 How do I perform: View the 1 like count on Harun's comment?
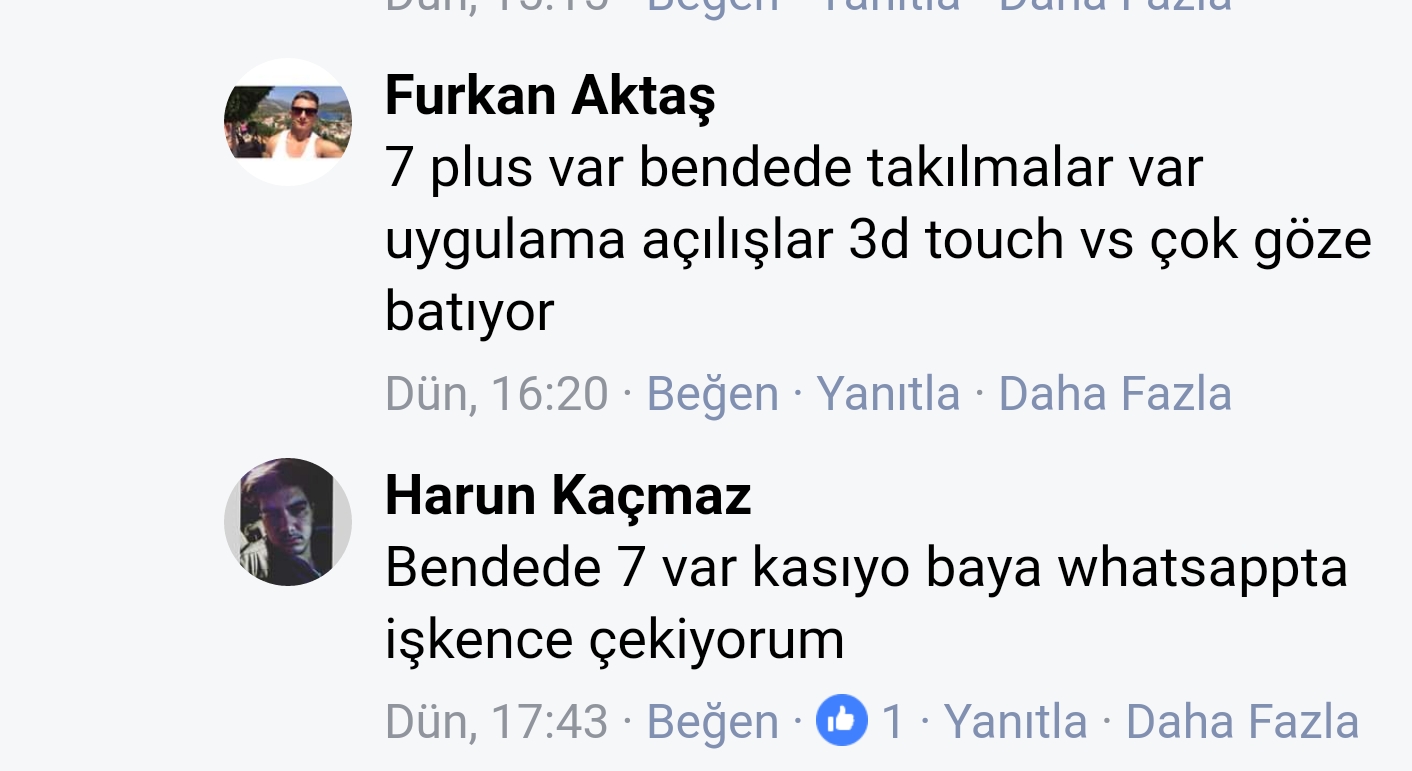click(x=892, y=722)
